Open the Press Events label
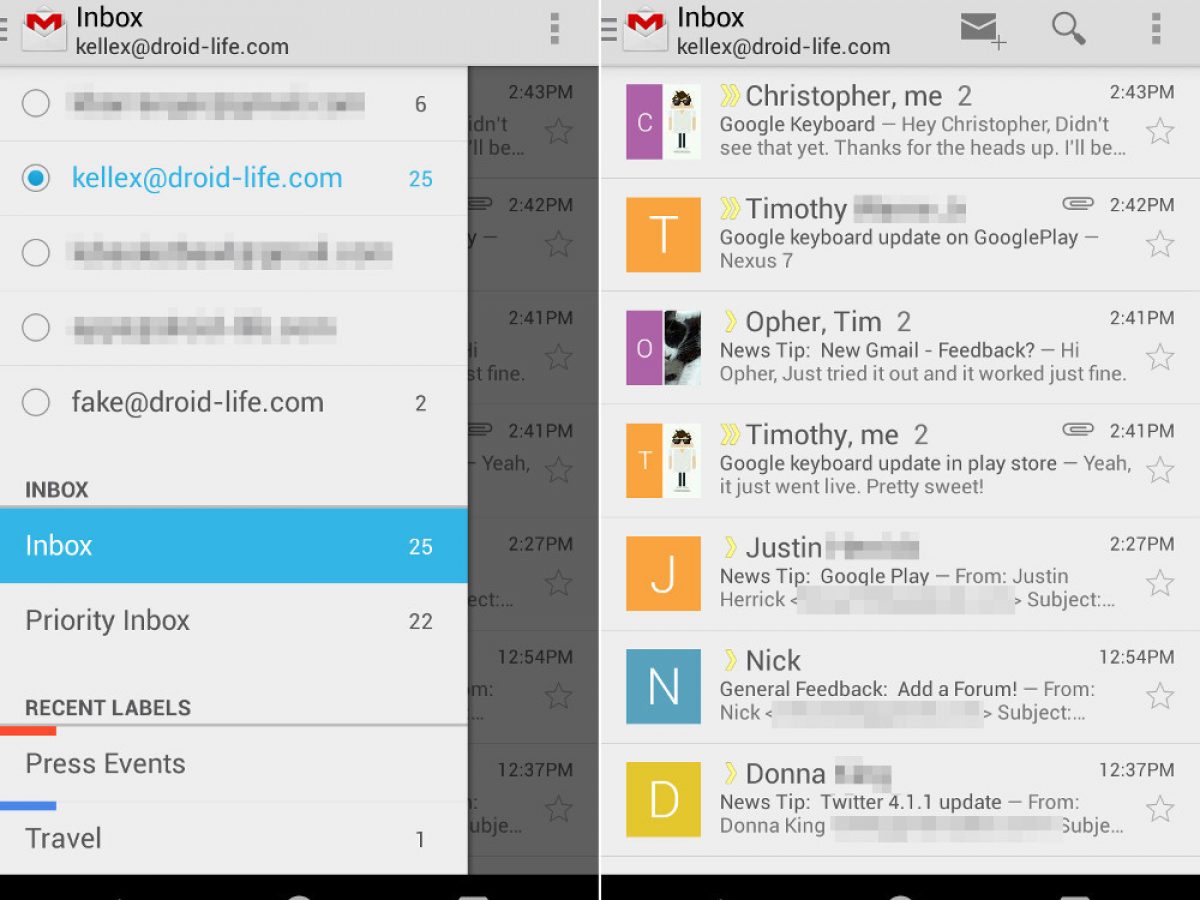This screenshot has height=900, width=1200. 234,764
